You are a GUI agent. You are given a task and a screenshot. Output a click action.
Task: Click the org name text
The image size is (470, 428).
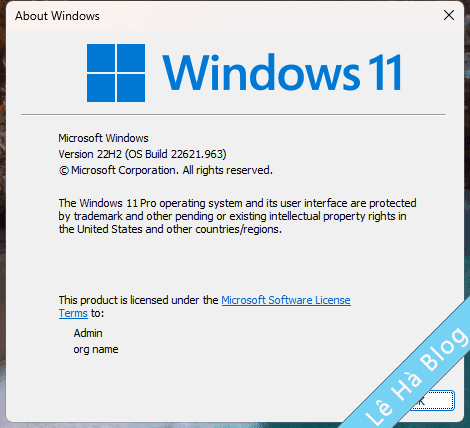pos(96,349)
